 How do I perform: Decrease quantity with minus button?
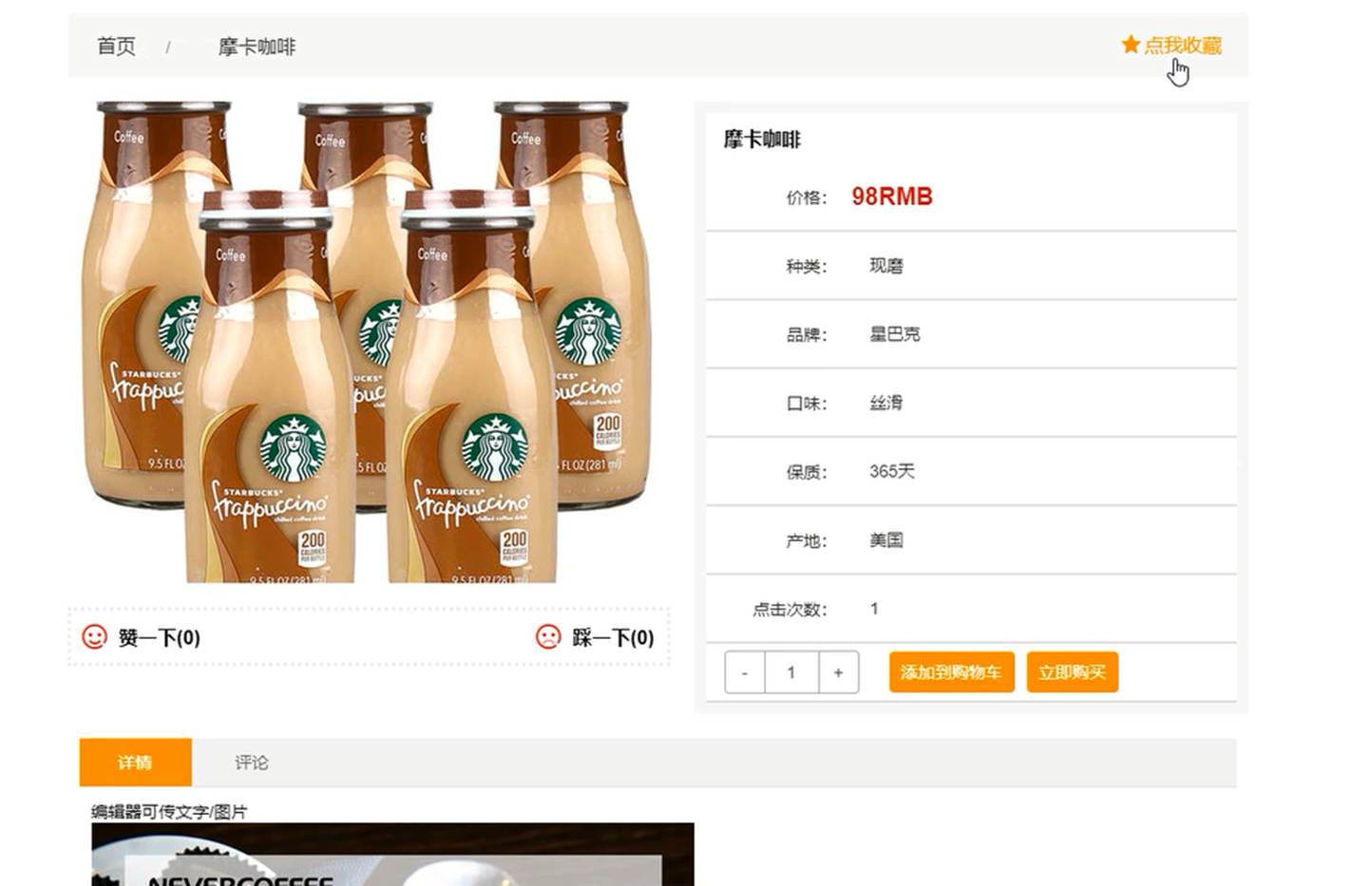tap(745, 672)
